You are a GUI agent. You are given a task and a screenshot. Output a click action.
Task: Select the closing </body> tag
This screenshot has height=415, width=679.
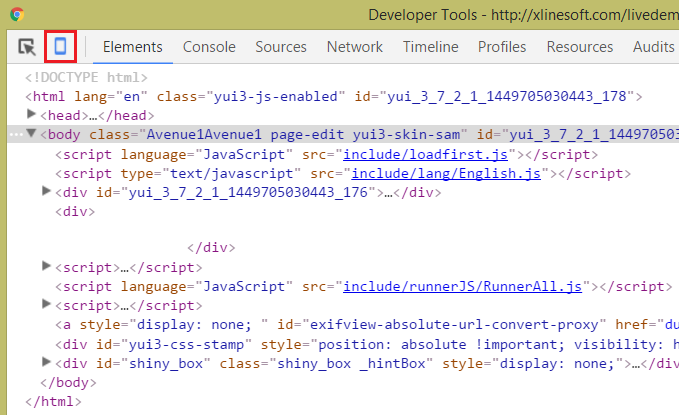pos(68,383)
